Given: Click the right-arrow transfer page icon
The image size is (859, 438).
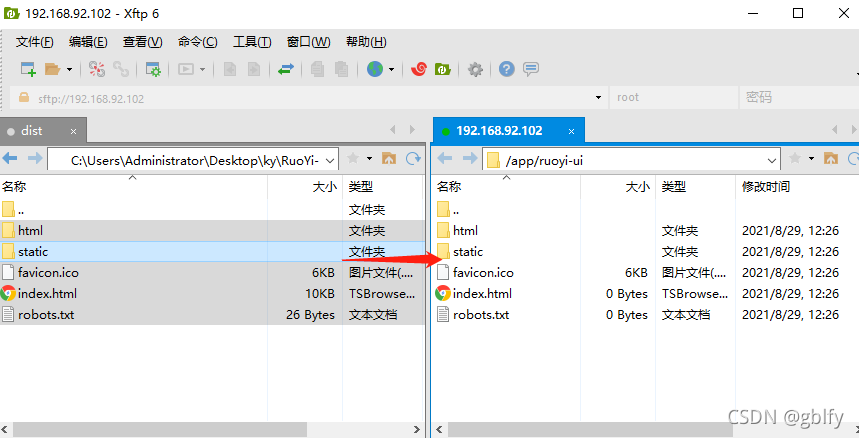Looking at the screenshot, I should (254, 69).
